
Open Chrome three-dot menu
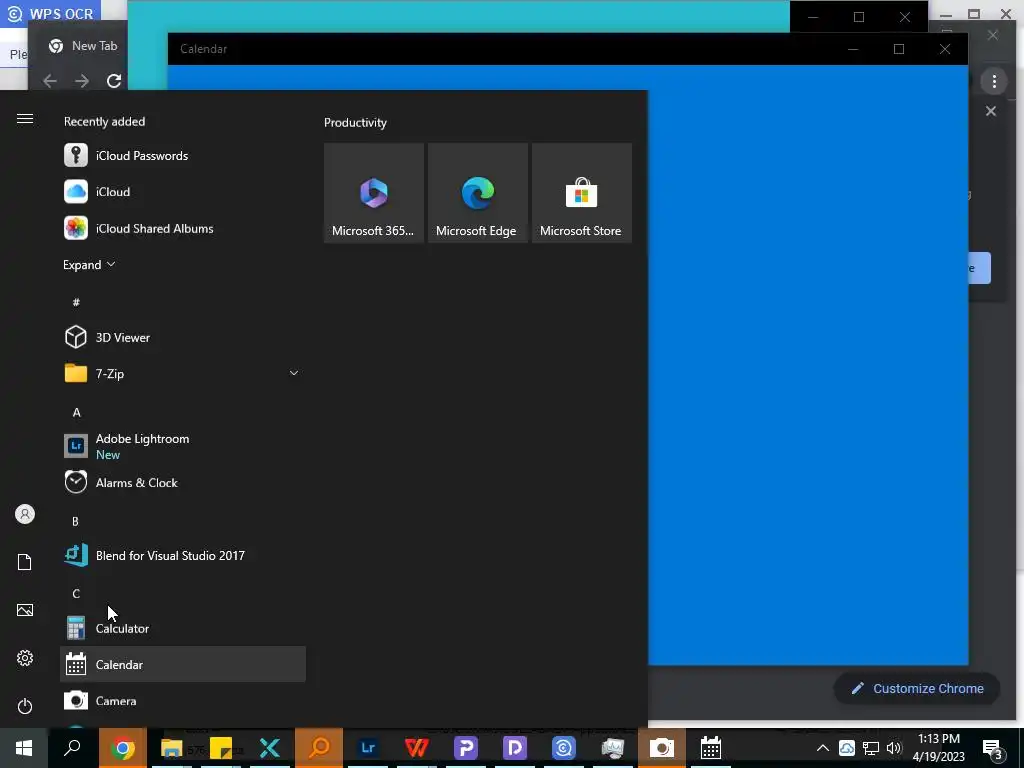click(994, 81)
